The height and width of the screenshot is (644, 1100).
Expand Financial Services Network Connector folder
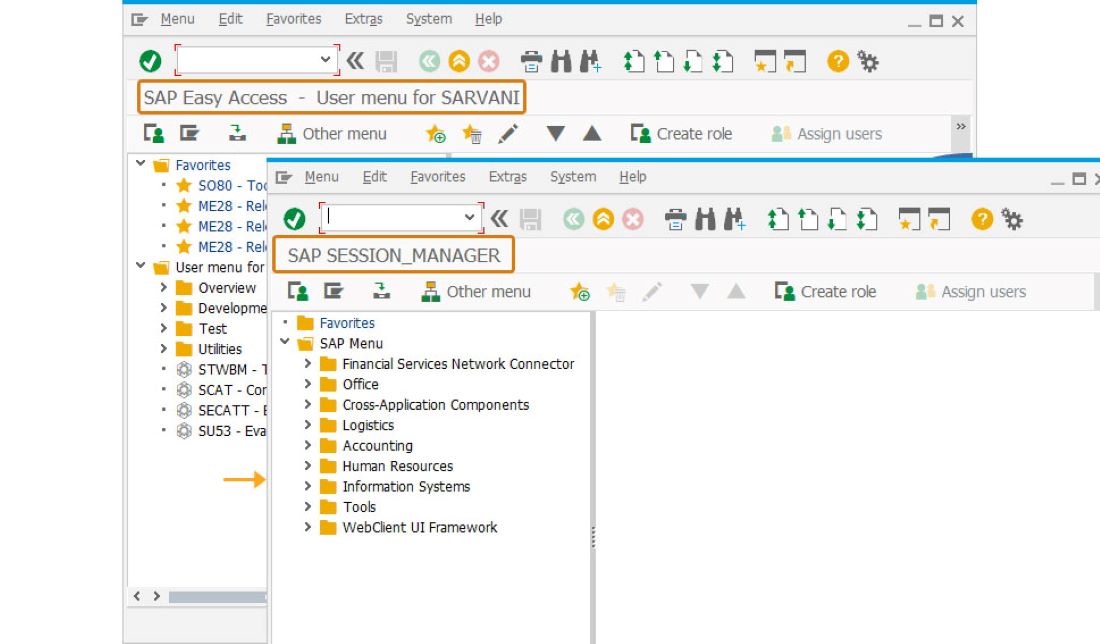(307, 363)
